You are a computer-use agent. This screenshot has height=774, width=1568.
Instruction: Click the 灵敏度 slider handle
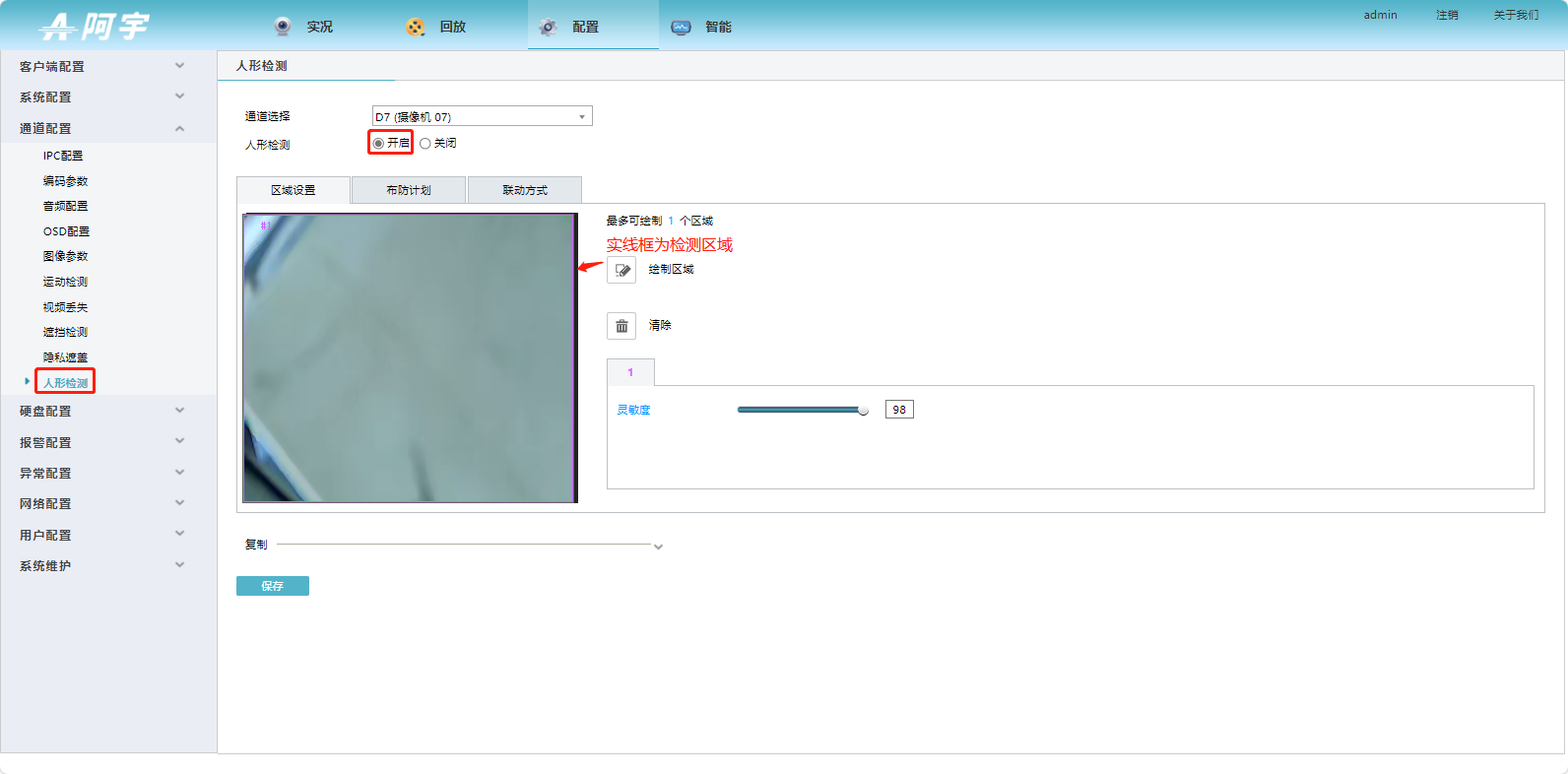pyautogui.click(x=863, y=411)
